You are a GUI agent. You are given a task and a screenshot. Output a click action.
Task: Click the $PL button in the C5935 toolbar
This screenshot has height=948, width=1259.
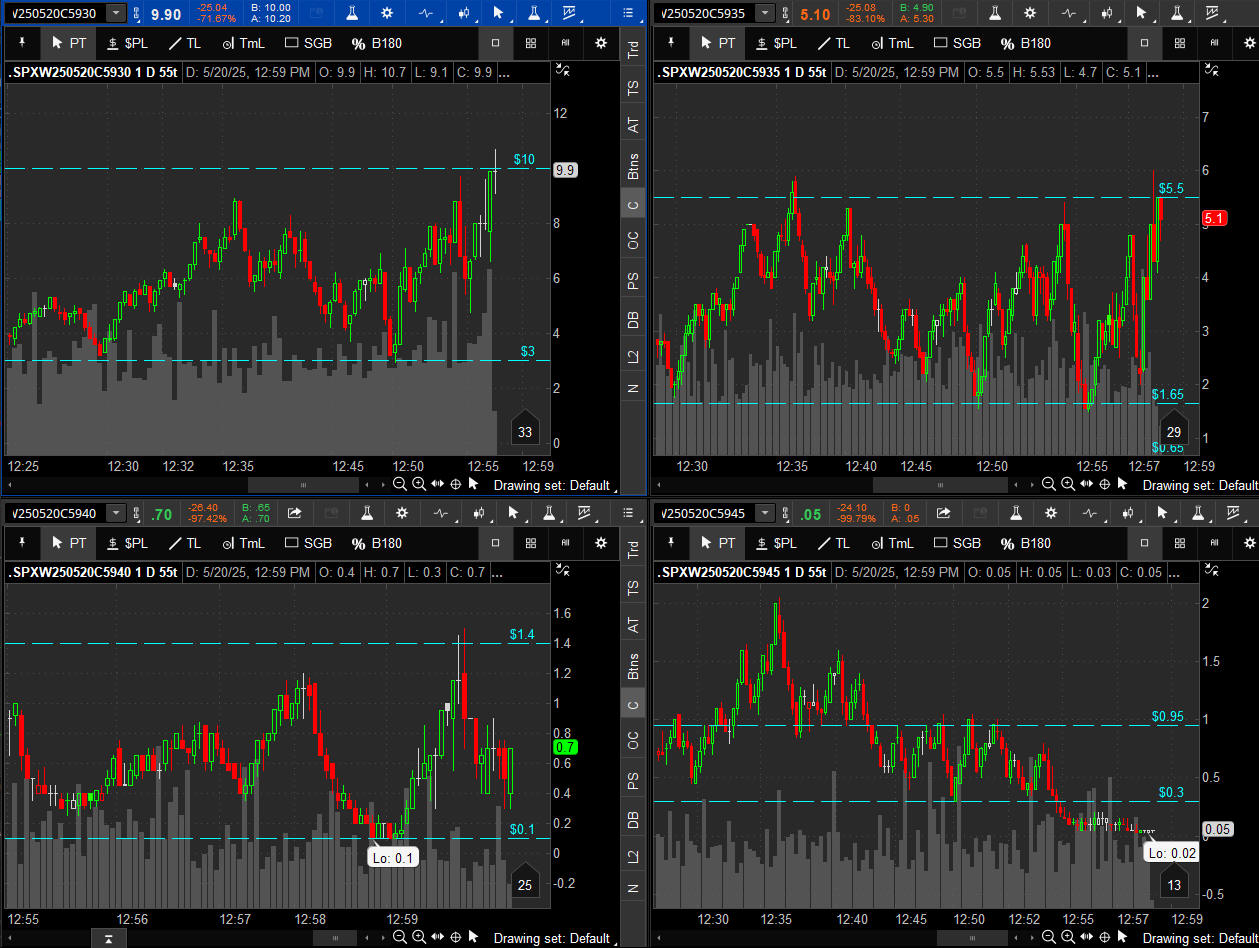click(776, 43)
